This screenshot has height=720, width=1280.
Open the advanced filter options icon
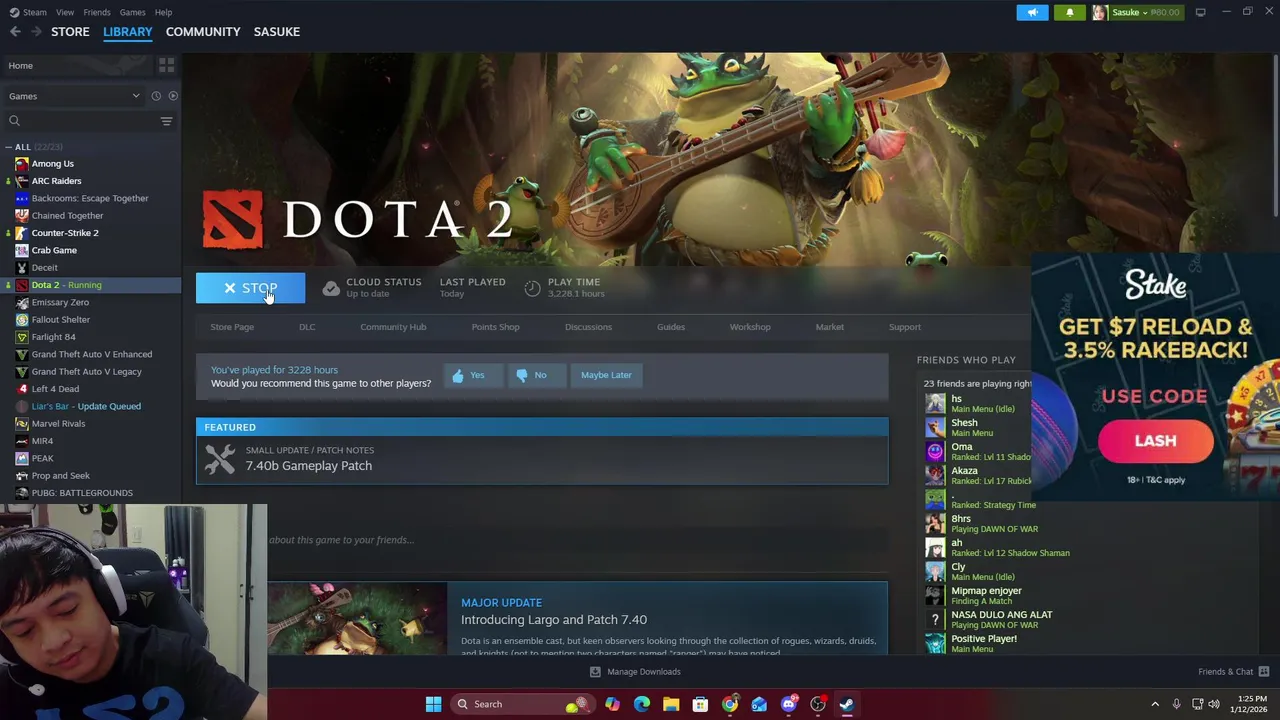(x=166, y=121)
